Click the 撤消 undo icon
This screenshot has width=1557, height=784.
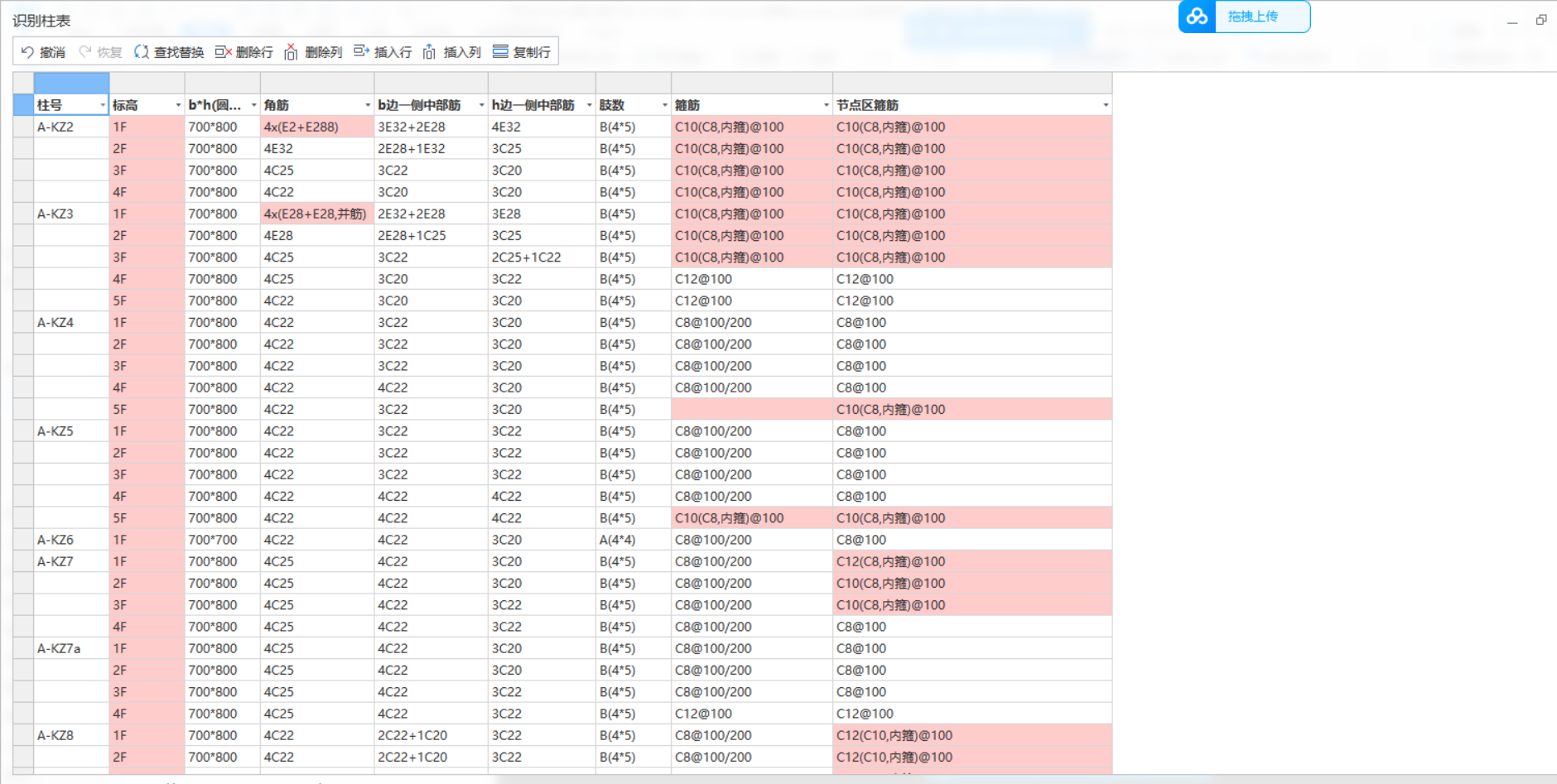[x=27, y=52]
